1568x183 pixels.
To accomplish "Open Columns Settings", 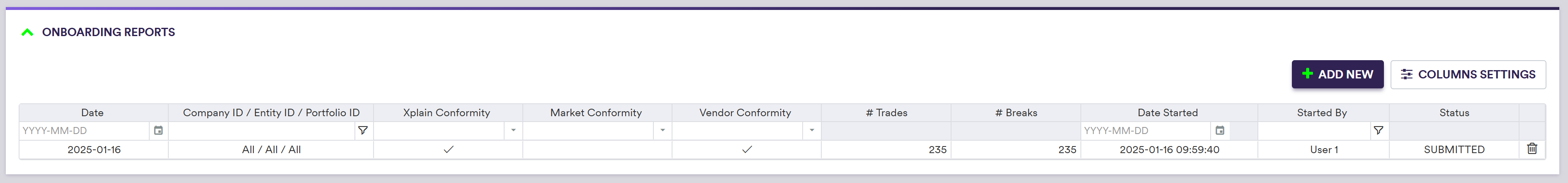I will click(1467, 74).
